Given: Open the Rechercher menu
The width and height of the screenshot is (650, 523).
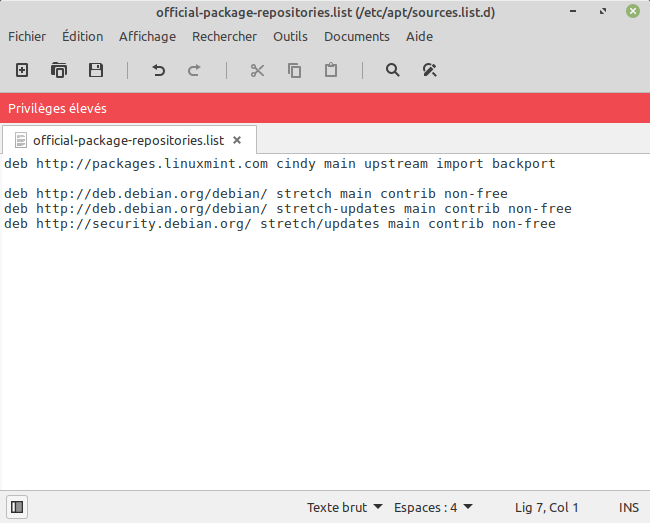Looking at the screenshot, I should [224, 36].
